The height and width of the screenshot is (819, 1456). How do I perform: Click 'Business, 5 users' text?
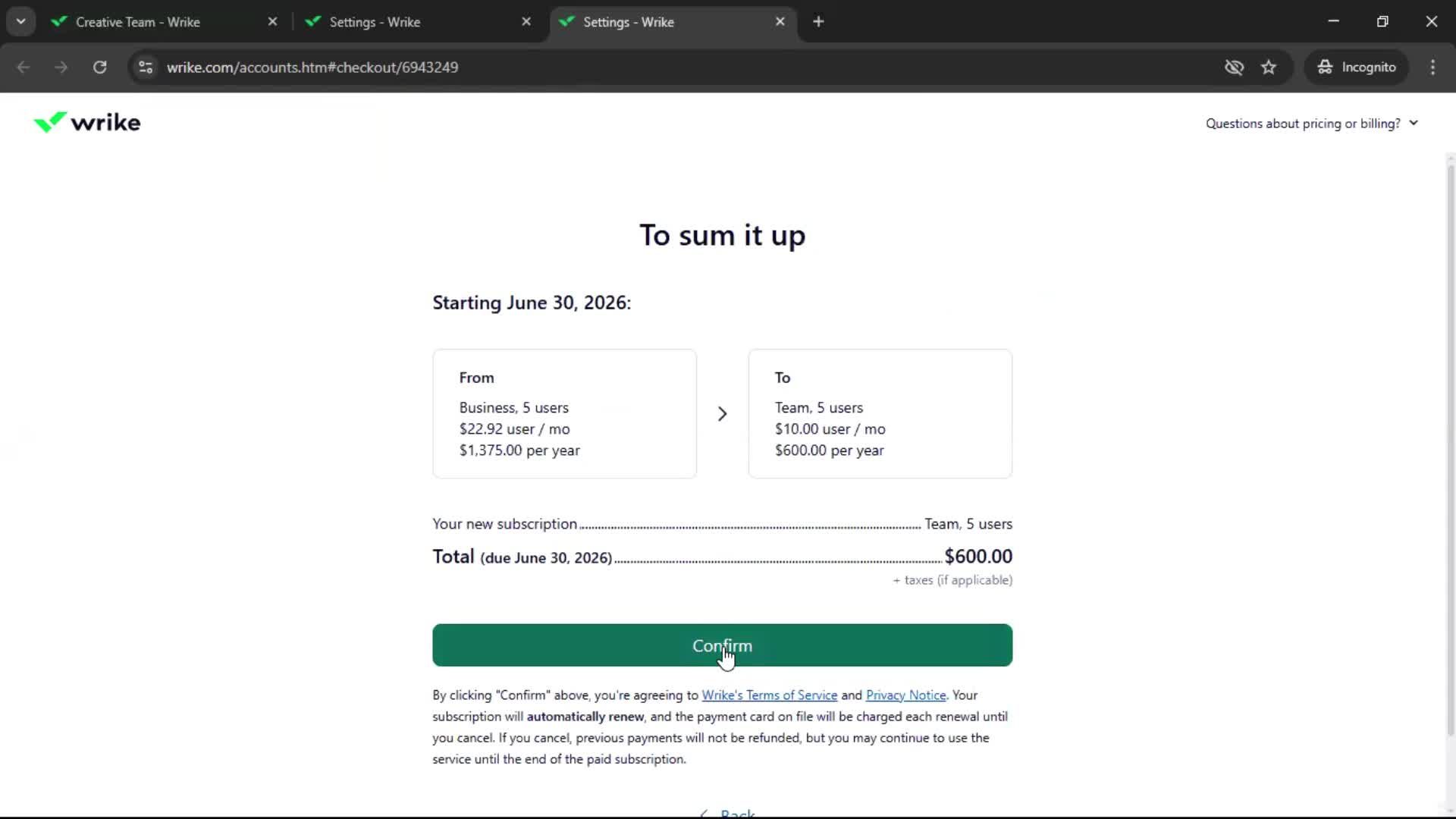coord(513,408)
